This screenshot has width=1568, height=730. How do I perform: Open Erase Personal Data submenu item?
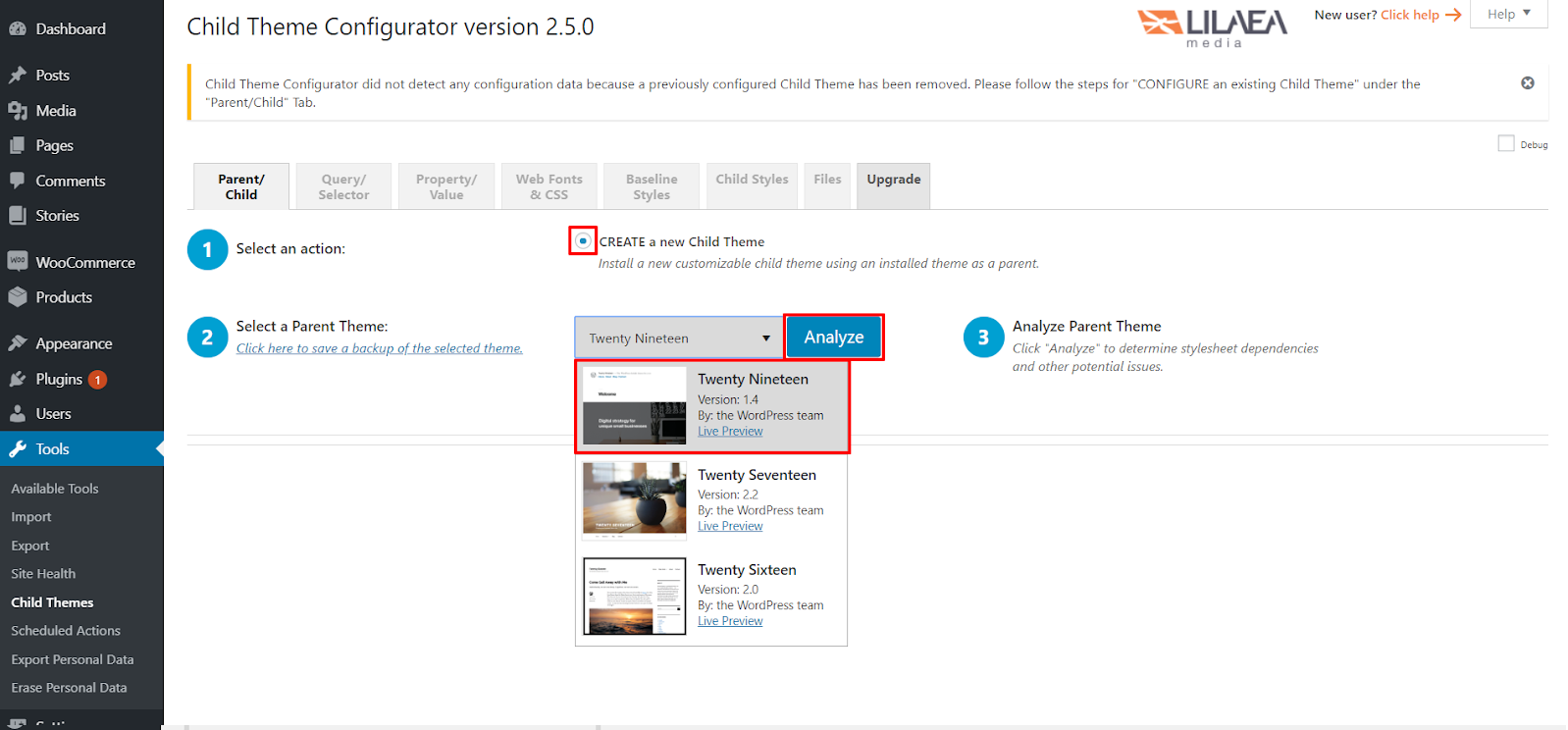pos(69,688)
